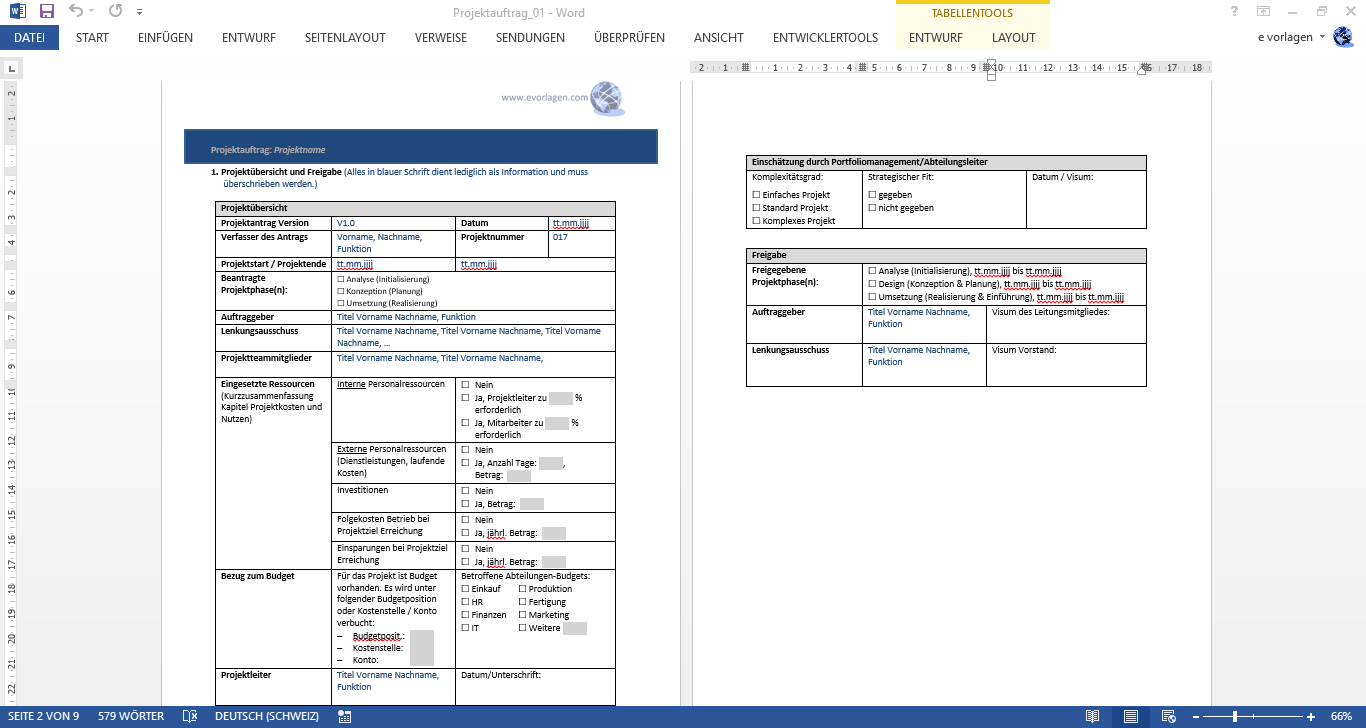The height and width of the screenshot is (728, 1366).
Task: Click the zoom out minus button
Action: tap(1194, 717)
